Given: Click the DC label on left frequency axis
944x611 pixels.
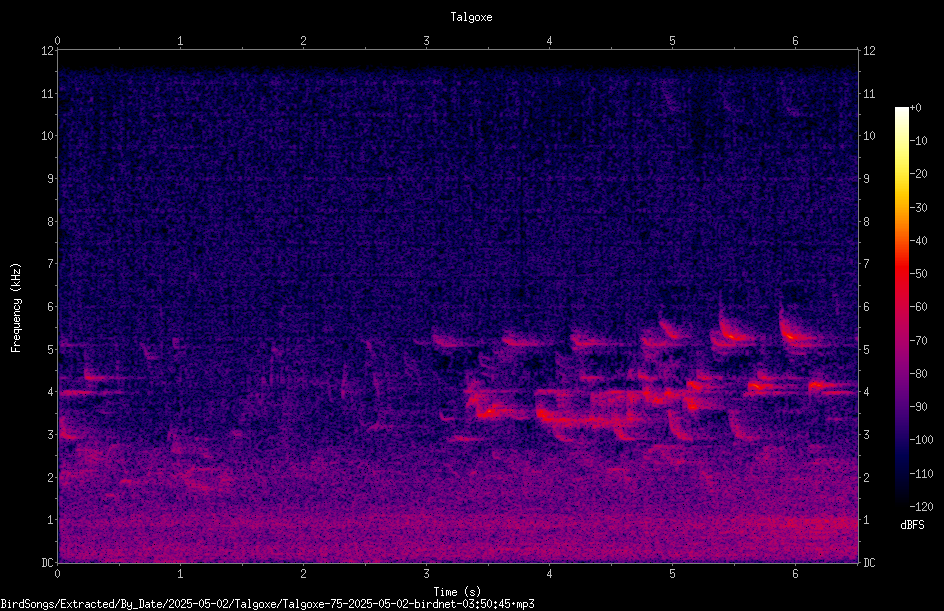Looking at the screenshot, I should [x=47, y=563].
